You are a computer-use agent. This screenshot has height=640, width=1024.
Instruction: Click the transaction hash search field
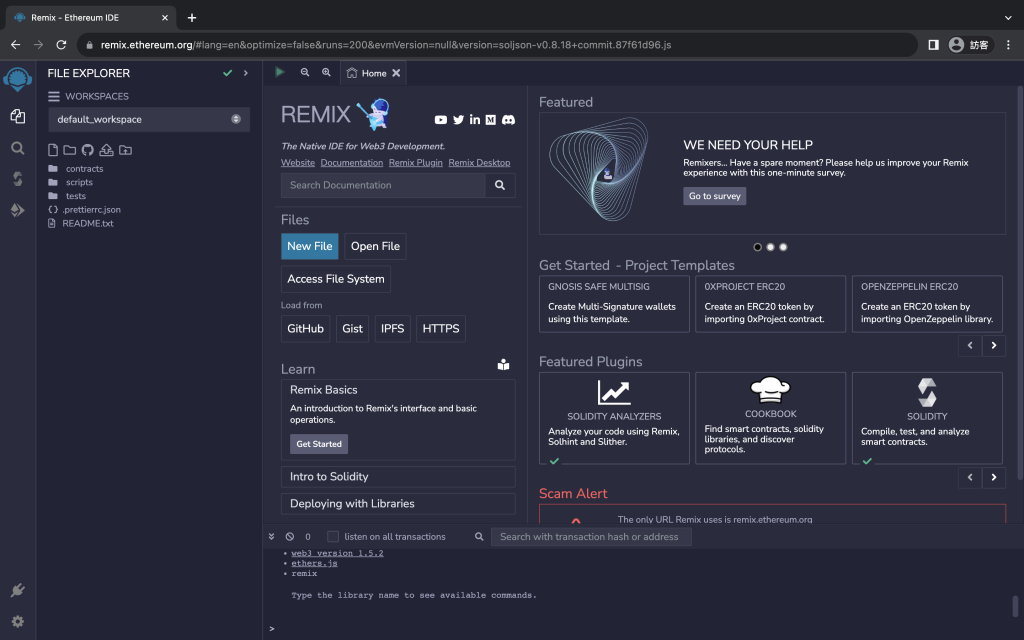[591, 537]
